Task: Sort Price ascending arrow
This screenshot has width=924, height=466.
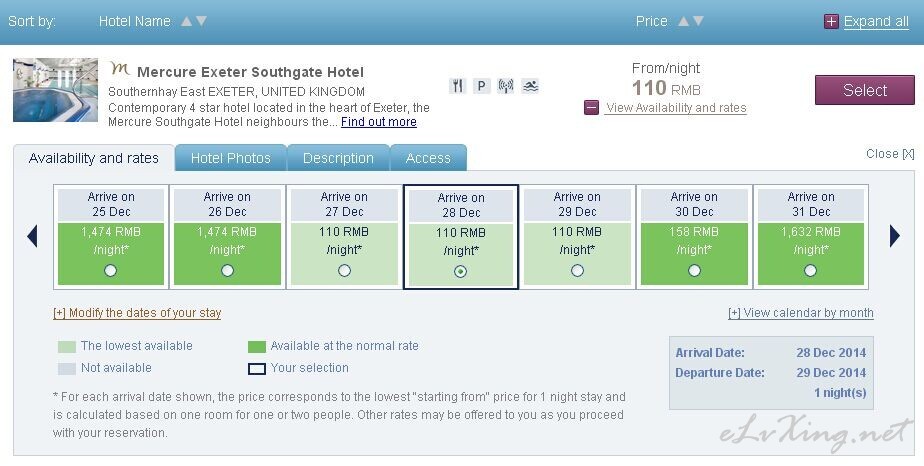Action: click(x=683, y=21)
